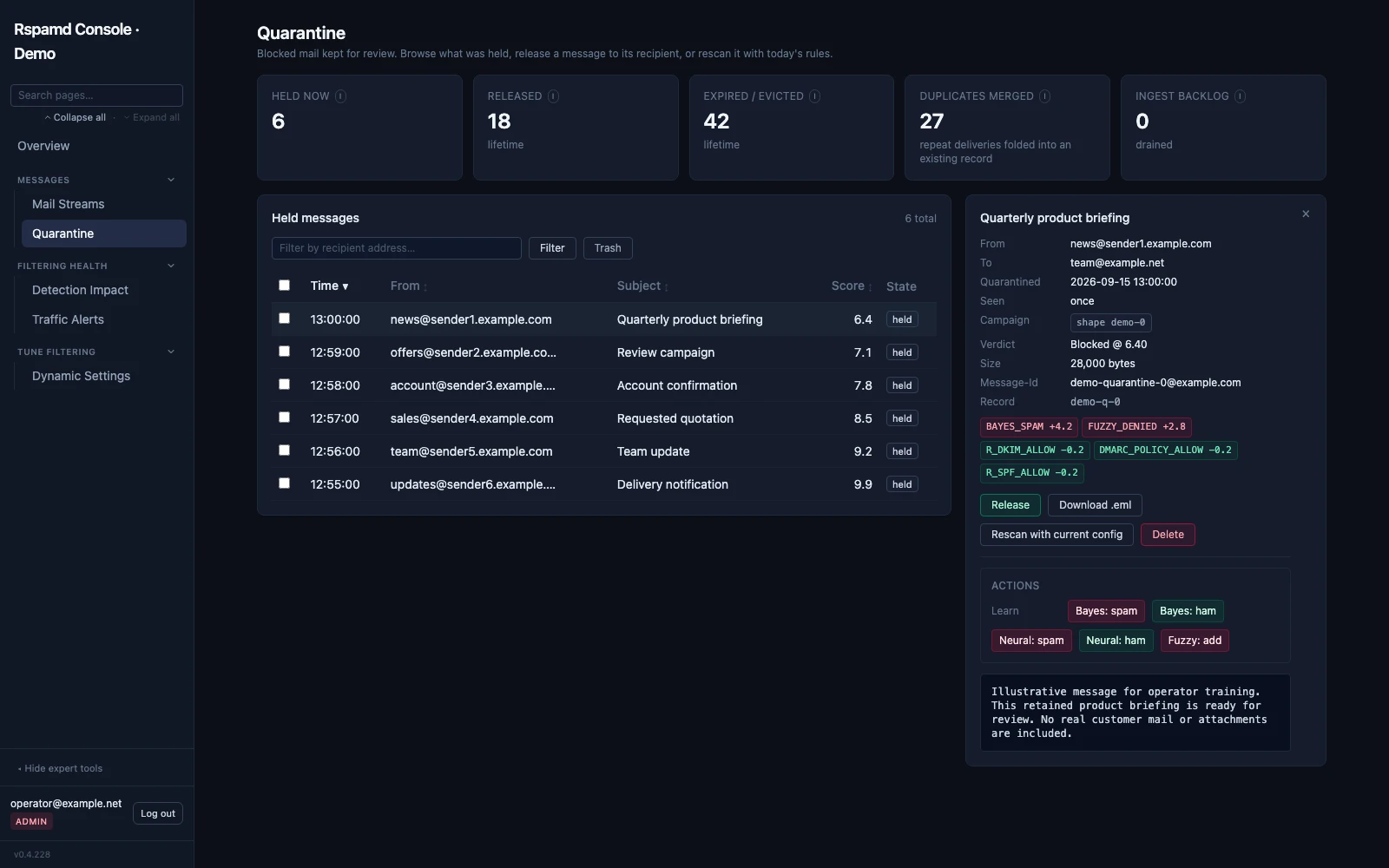Sort table by Score column
The width and height of the screenshot is (1389, 868).
click(852, 286)
